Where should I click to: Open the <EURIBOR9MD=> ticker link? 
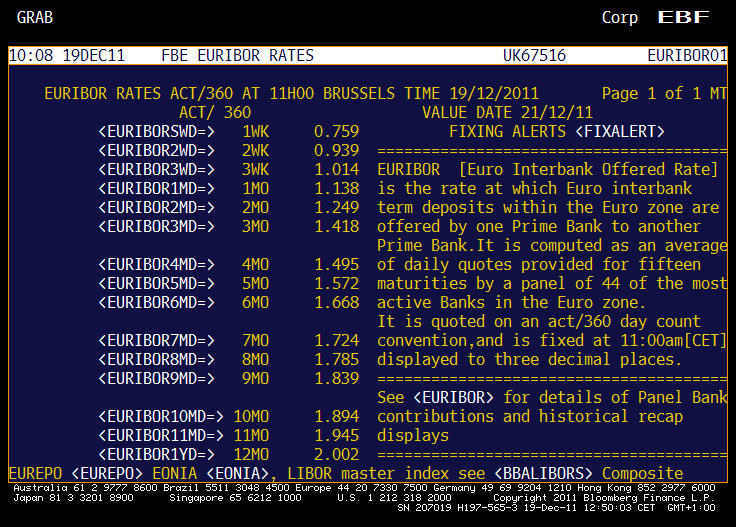tap(157, 379)
